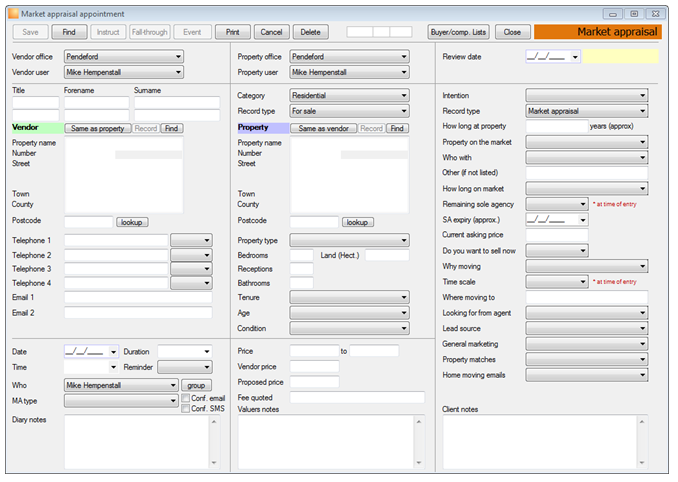
Task: Click the Property postcode lookup button
Action: tap(358, 222)
